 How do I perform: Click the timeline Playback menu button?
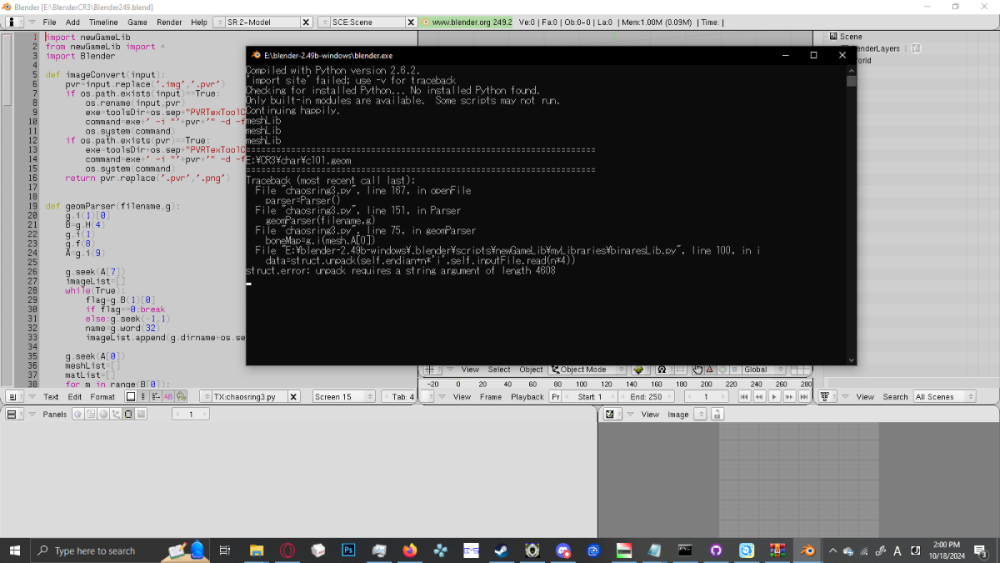527,397
